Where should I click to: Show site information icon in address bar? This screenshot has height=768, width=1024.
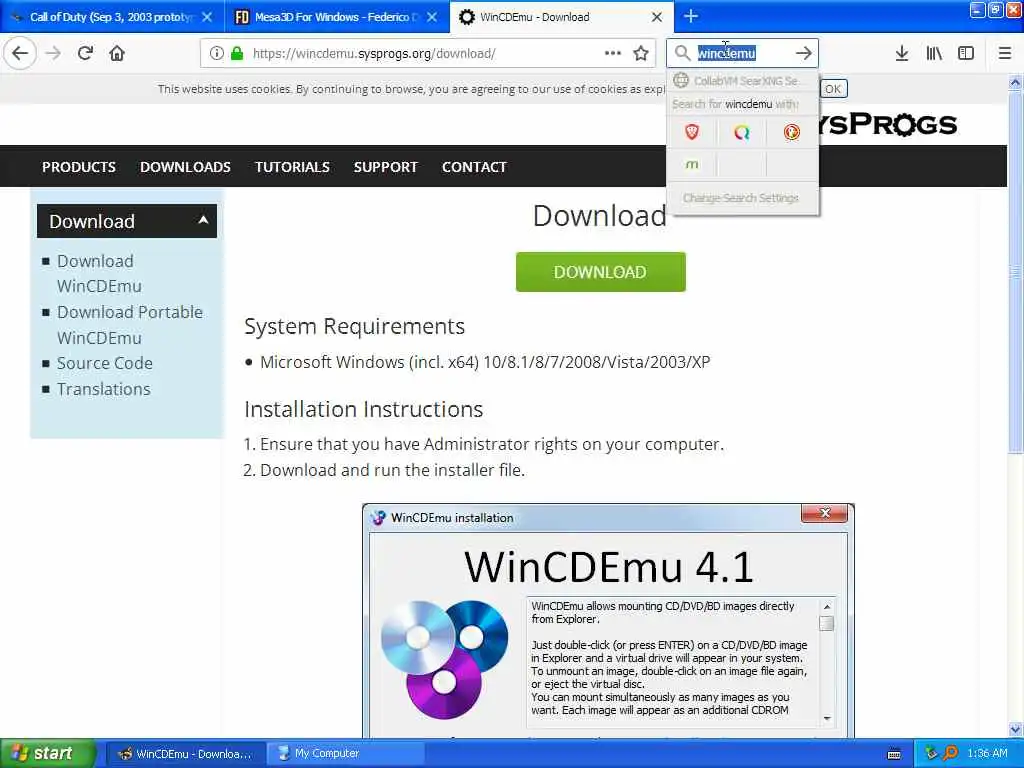tap(216, 53)
